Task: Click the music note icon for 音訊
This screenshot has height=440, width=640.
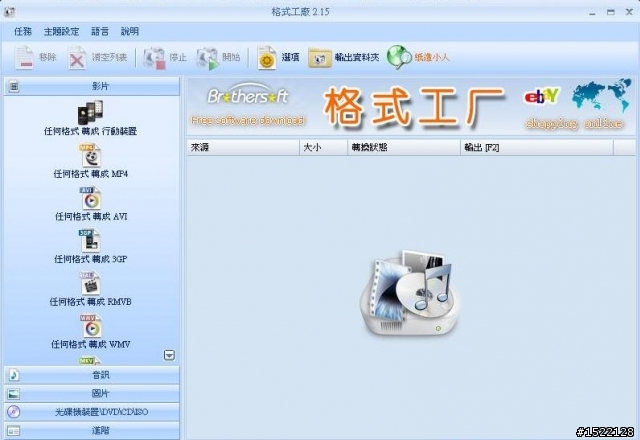Action: click(14, 375)
